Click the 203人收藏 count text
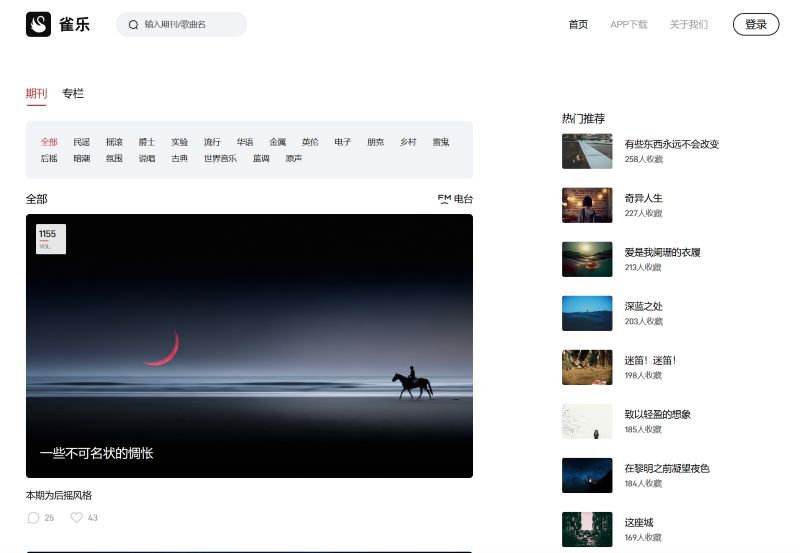 tap(643, 321)
